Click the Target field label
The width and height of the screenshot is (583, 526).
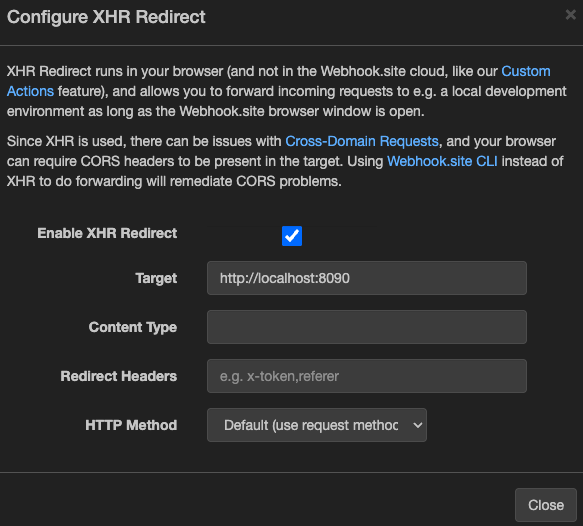156,278
